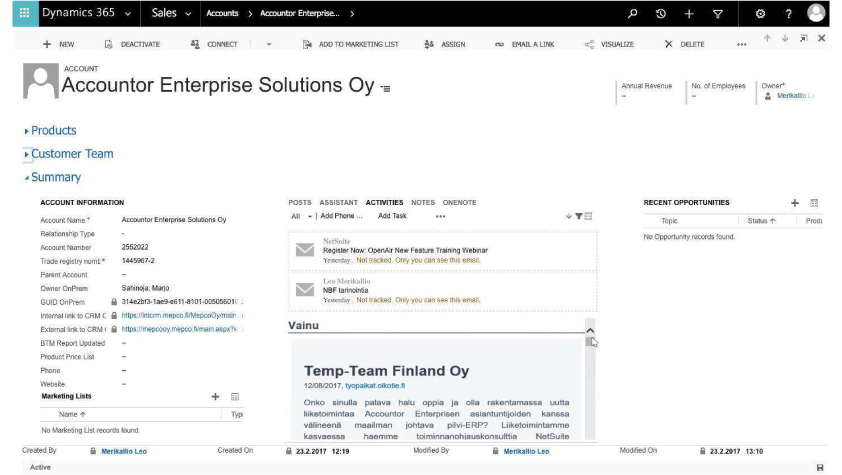
Task: Click the save icon in status bar
Action: point(820,467)
